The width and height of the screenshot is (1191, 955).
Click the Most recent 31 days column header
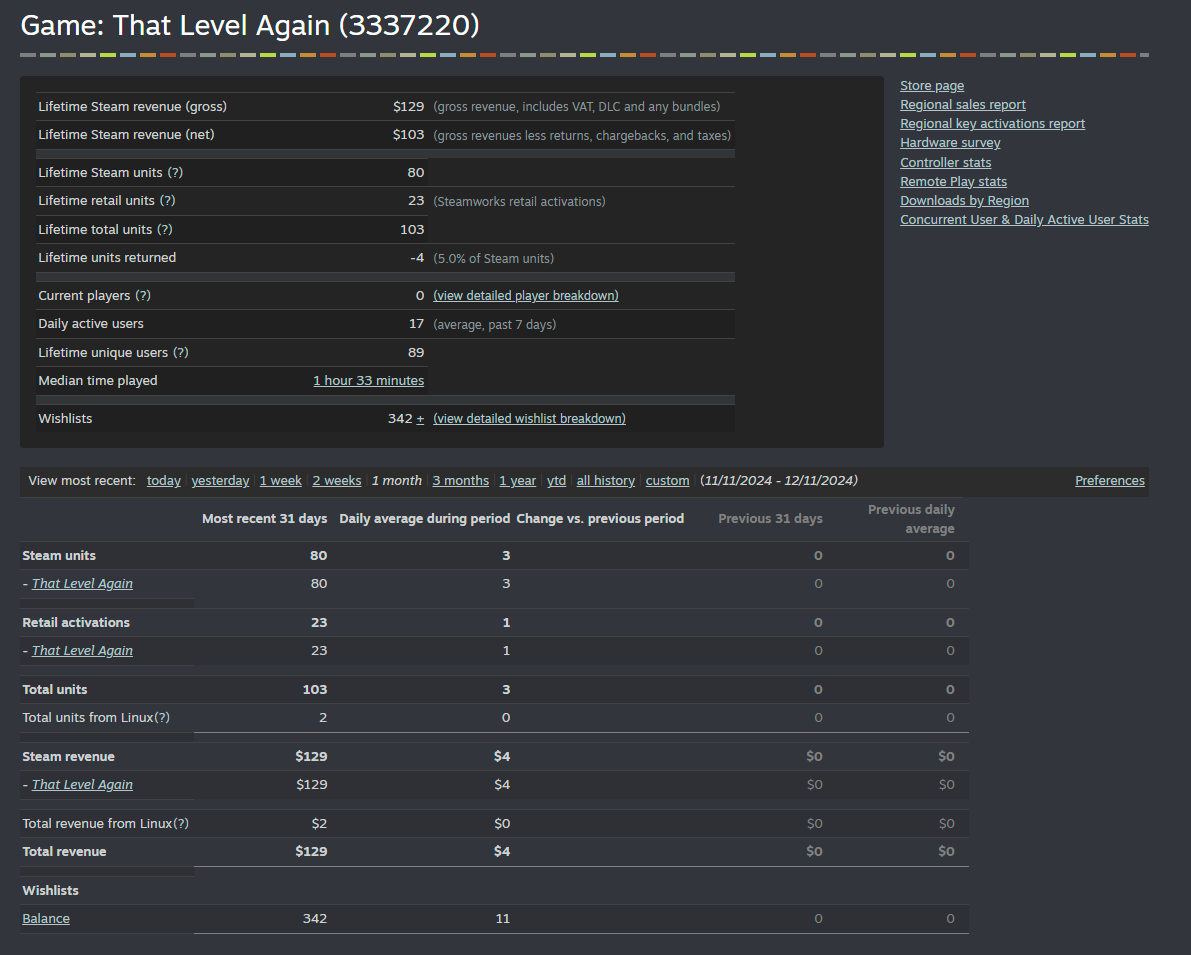pos(264,519)
